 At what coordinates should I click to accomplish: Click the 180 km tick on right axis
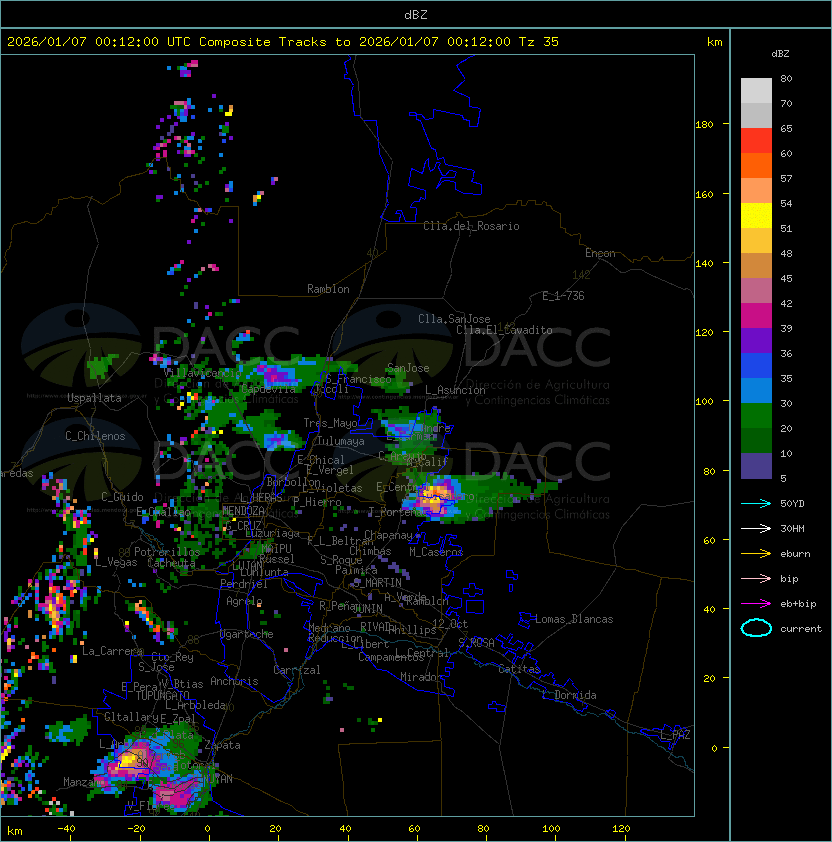[x=703, y=124]
